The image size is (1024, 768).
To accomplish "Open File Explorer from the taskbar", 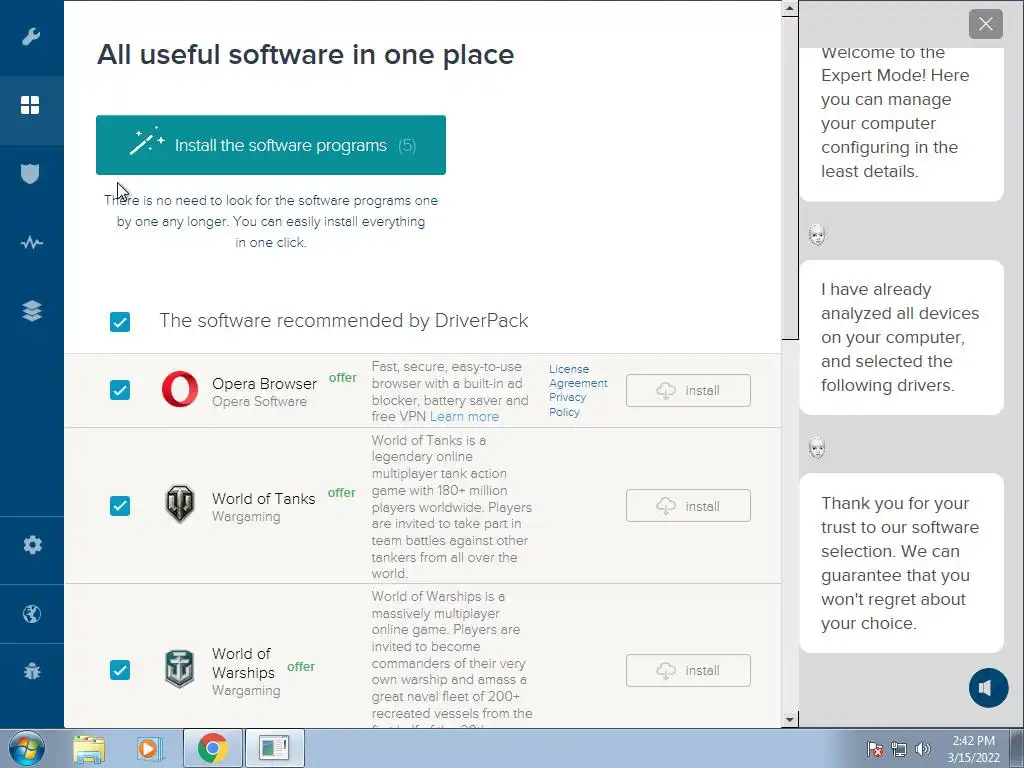I will click(89, 749).
